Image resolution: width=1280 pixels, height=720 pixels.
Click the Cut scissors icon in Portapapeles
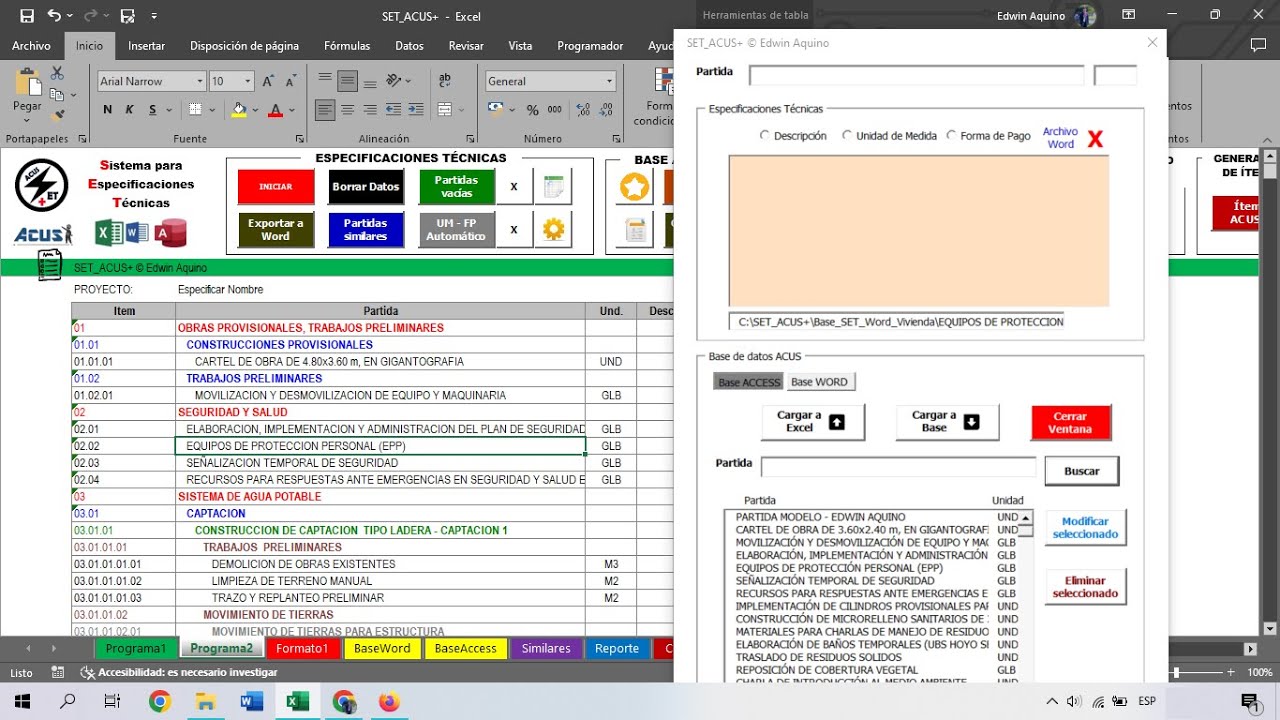coord(57,74)
